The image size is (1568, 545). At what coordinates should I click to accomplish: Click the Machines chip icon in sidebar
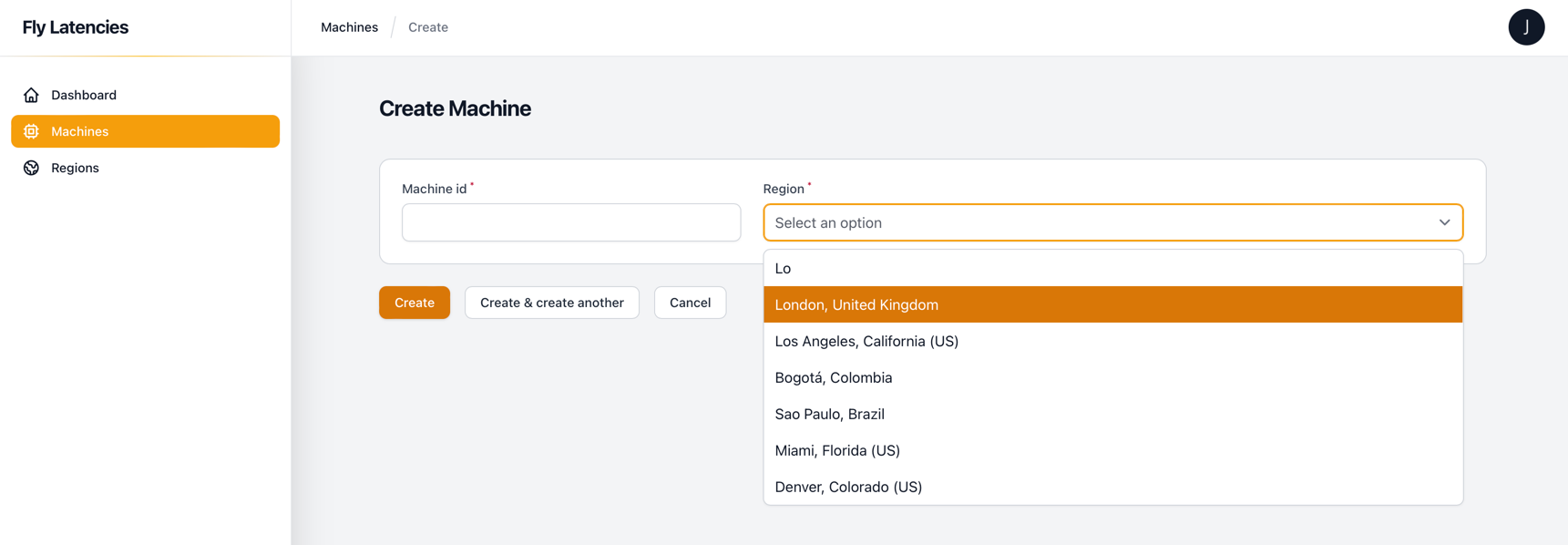pos(31,131)
